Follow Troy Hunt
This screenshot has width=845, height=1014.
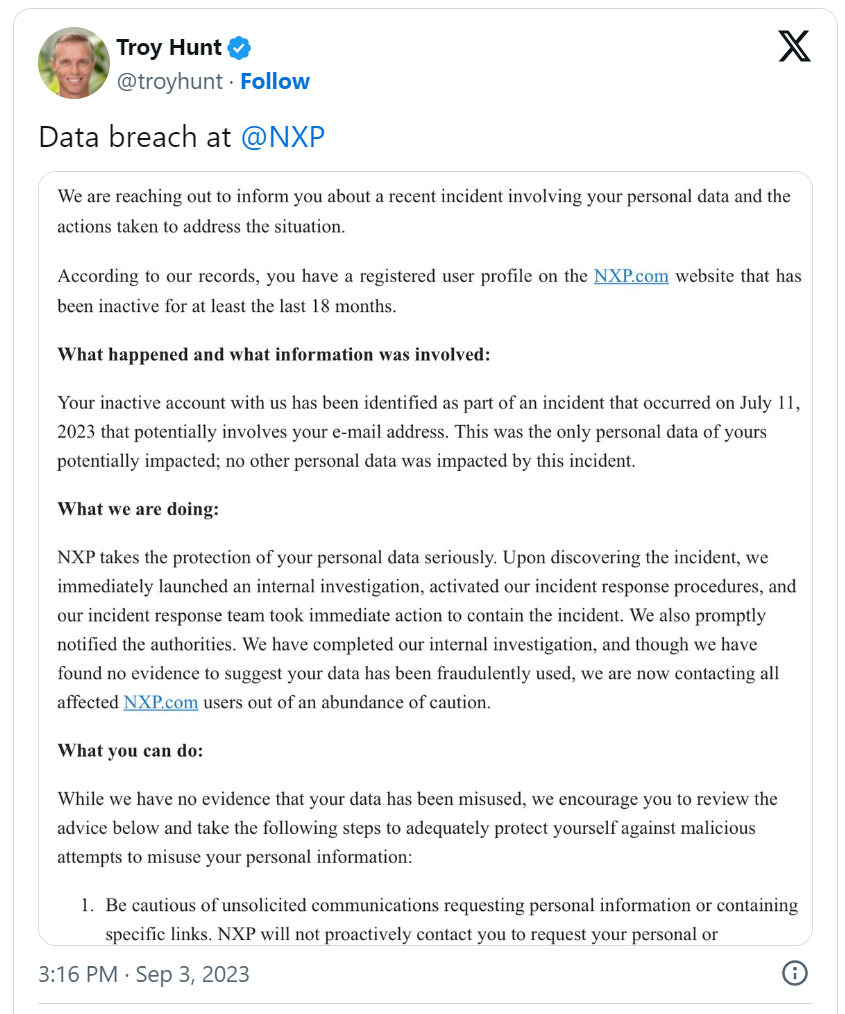pos(275,81)
